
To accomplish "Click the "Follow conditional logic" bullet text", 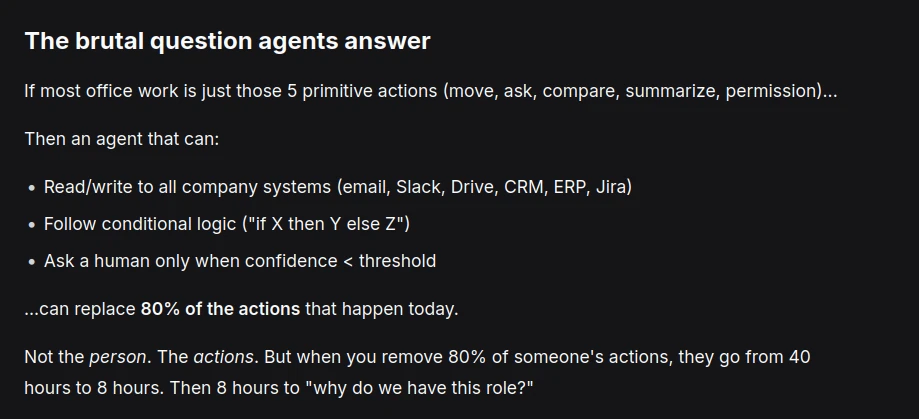I will (226, 224).
